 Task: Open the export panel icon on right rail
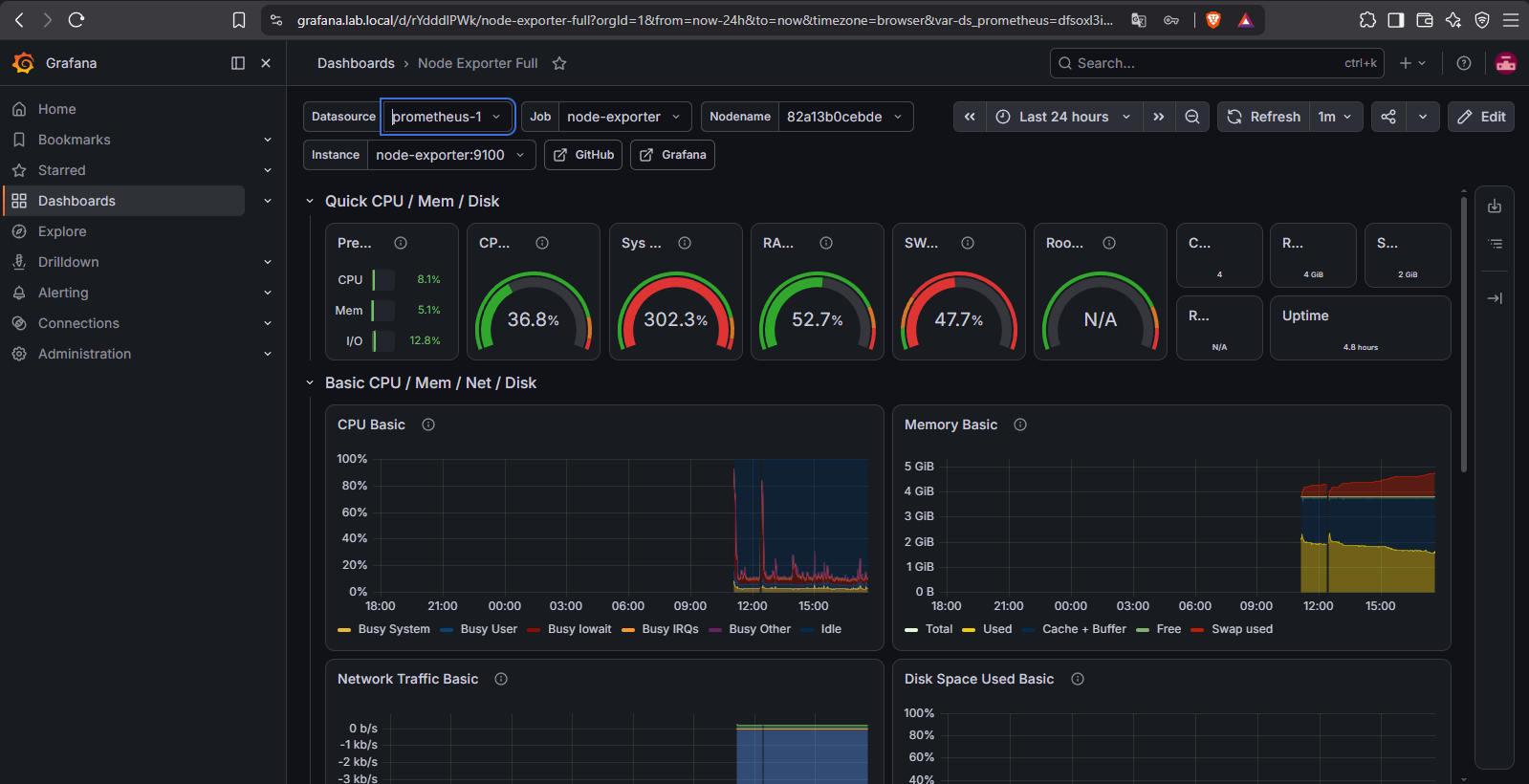1495,207
